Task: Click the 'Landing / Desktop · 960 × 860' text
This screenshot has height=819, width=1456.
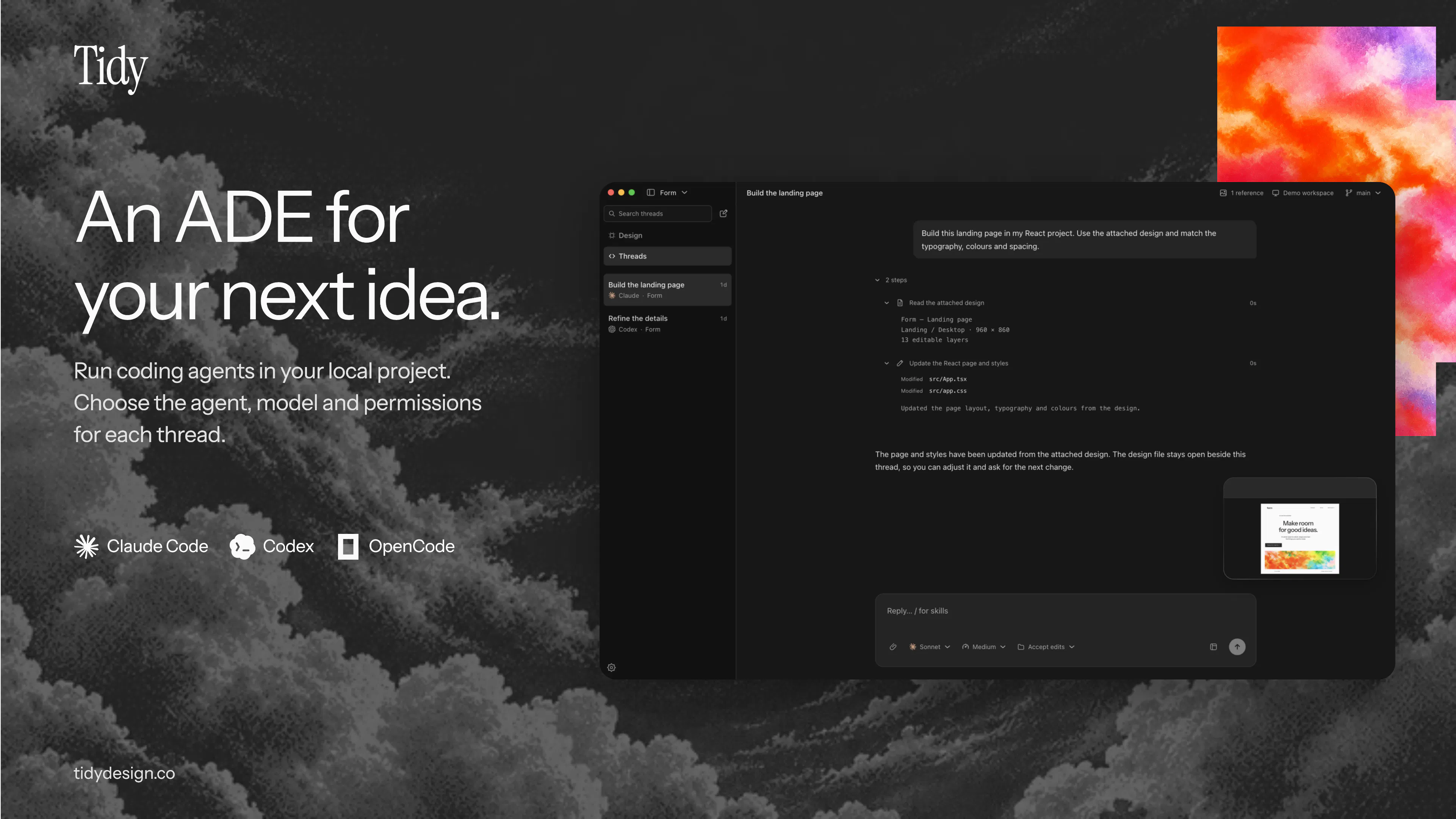Action: click(x=955, y=330)
